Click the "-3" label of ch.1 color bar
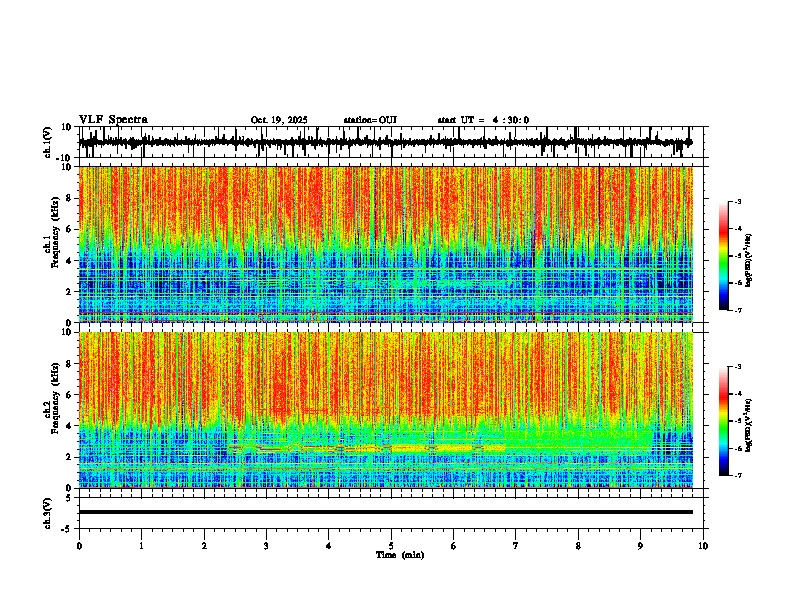The height and width of the screenshot is (612, 792). [737, 201]
